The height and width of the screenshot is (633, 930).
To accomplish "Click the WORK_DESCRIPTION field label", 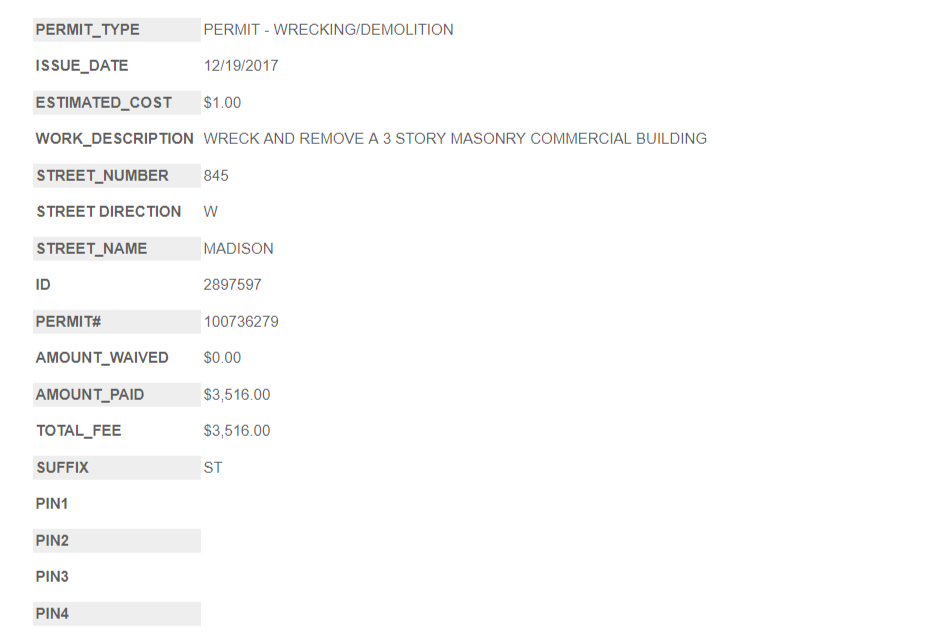I will coord(114,139).
